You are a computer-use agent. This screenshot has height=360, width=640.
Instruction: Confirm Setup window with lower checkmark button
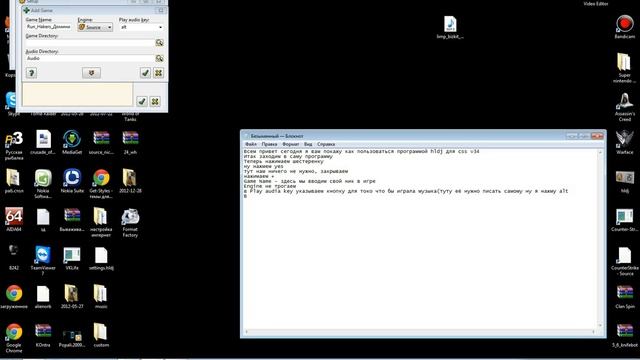tap(142, 101)
